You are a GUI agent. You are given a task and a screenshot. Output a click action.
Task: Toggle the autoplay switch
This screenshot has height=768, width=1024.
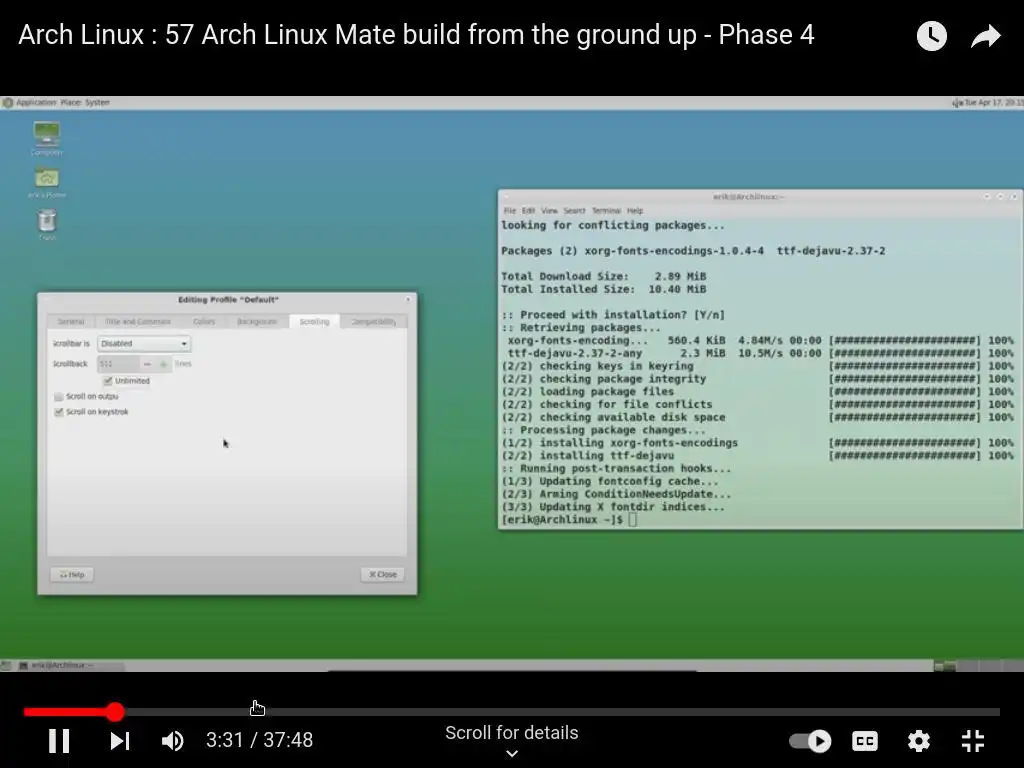tap(810, 741)
